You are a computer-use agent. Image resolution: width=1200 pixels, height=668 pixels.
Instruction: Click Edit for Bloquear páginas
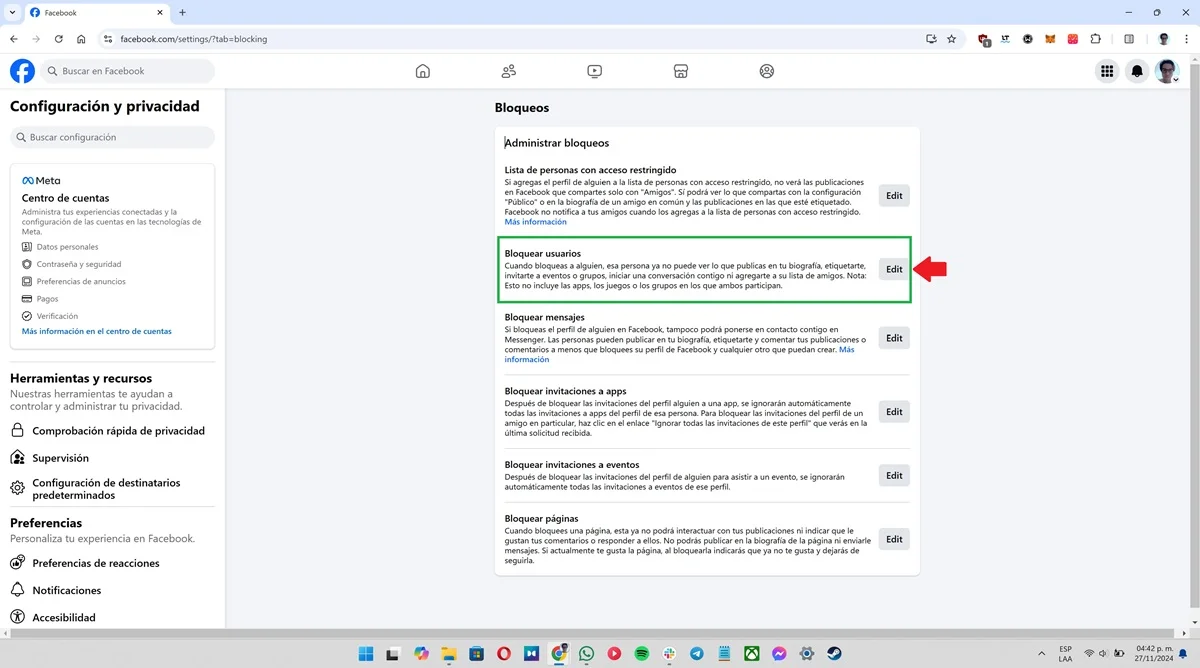tap(894, 539)
